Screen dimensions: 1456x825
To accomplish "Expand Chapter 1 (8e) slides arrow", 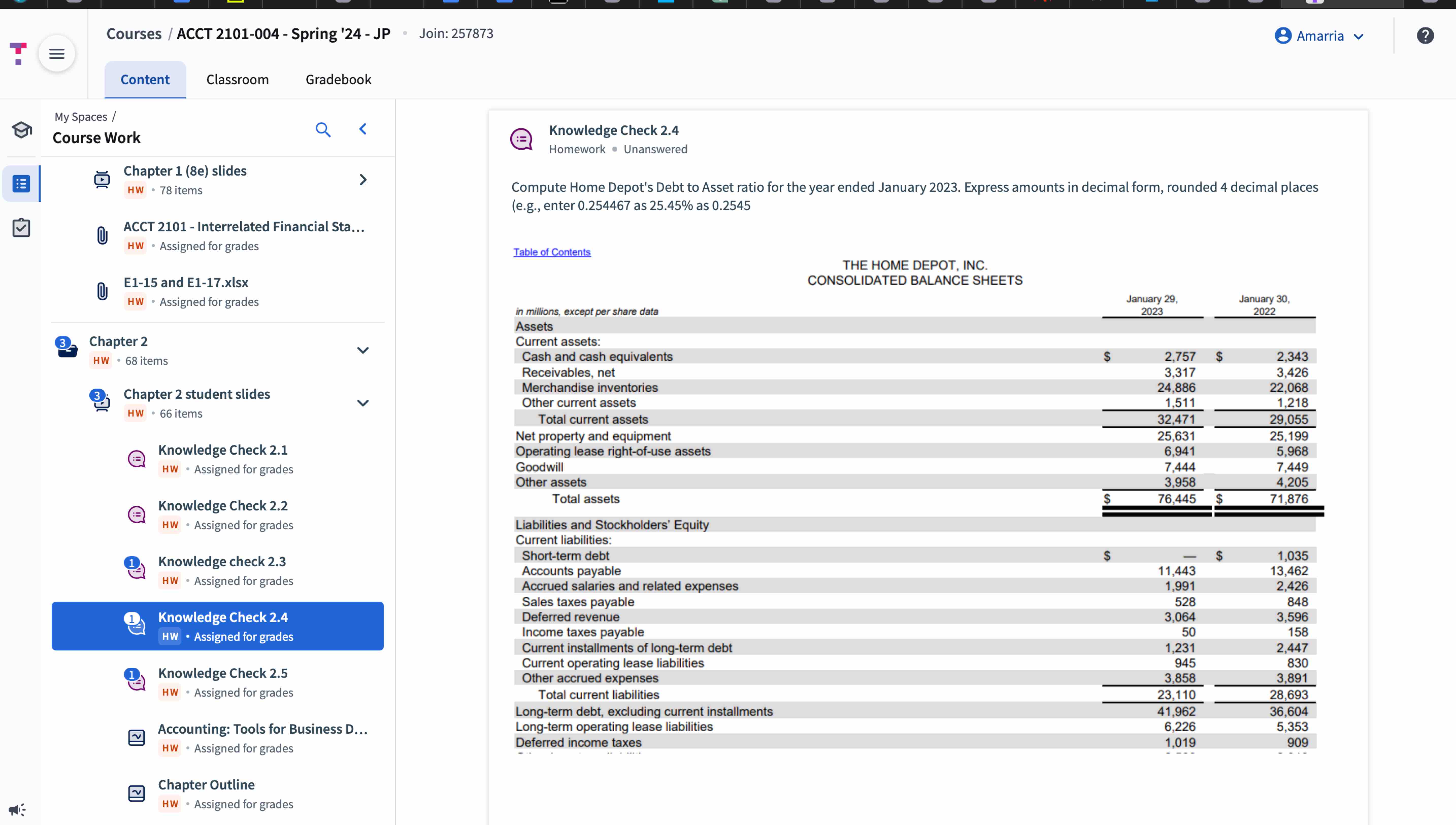I will coord(363,180).
